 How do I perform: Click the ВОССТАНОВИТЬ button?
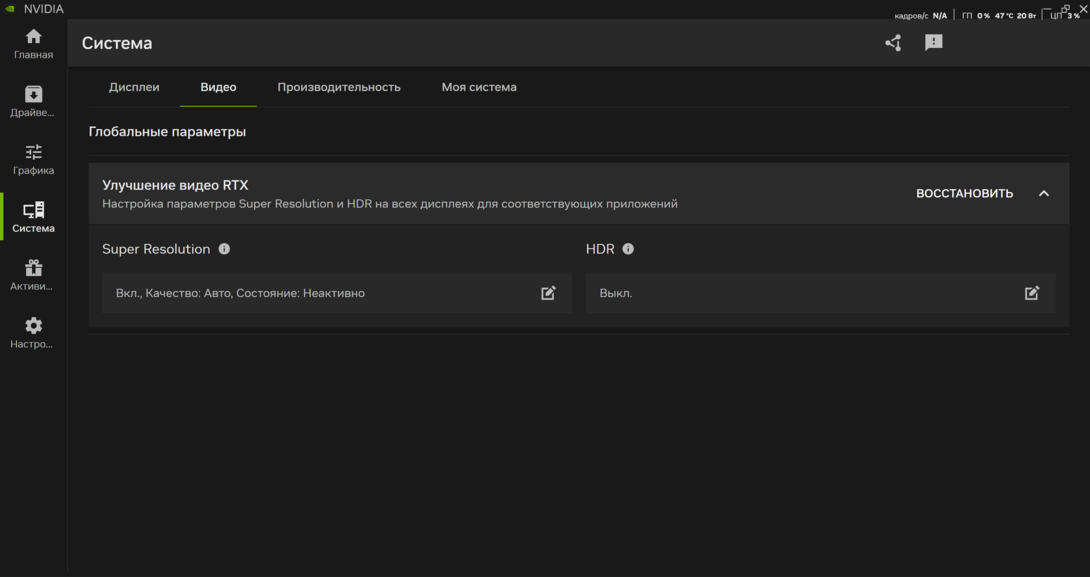(964, 194)
